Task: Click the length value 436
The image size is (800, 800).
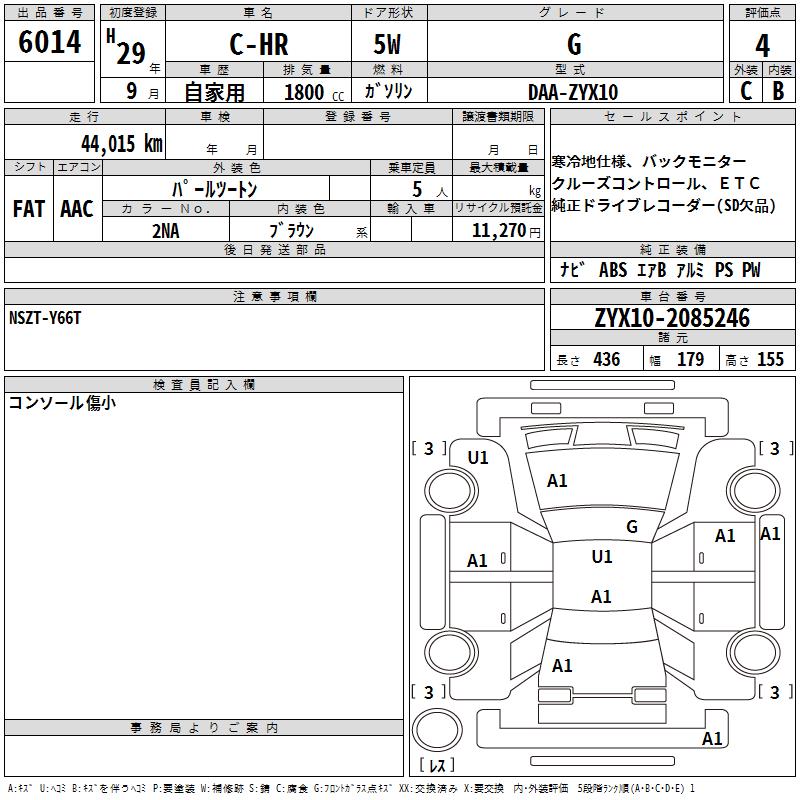Action: click(x=606, y=359)
